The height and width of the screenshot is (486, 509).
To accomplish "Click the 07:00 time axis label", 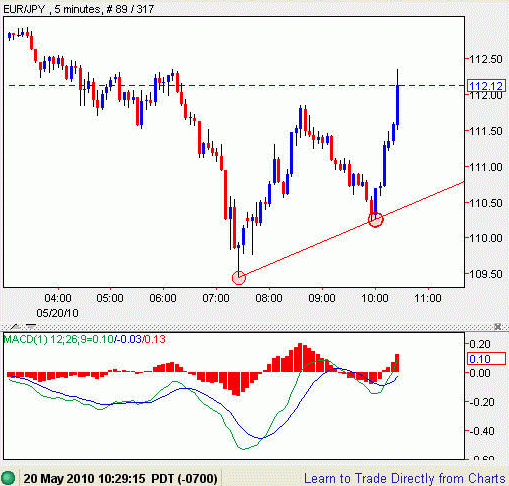I will coord(216,298).
